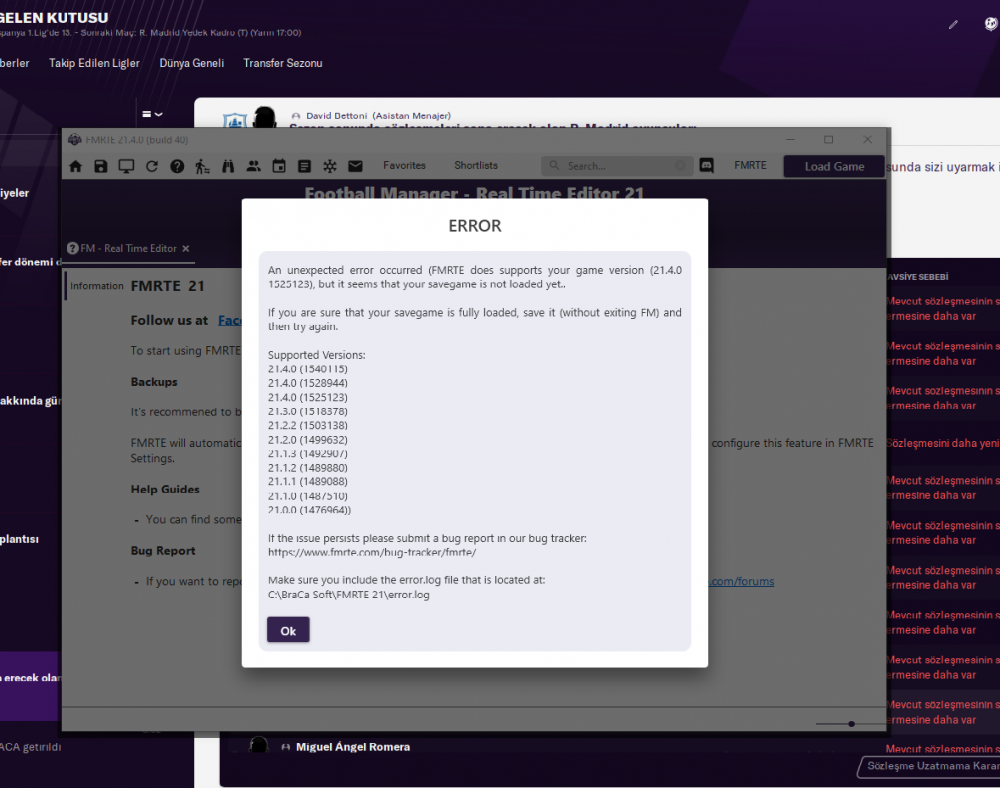The image size is (1000, 788).
Task: Click the monitor screen toolbar icon
Action: pos(126,166)
